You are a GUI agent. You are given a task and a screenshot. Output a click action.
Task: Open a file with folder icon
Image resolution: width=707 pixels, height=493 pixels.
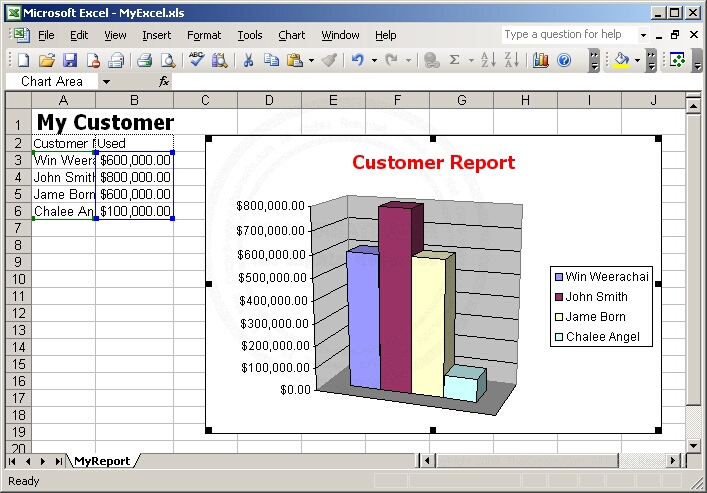click(x=46, y=60)
